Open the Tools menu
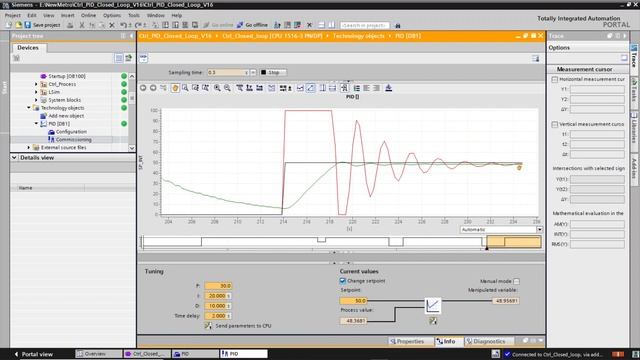The image size is (640, 360). coord(134,15)
